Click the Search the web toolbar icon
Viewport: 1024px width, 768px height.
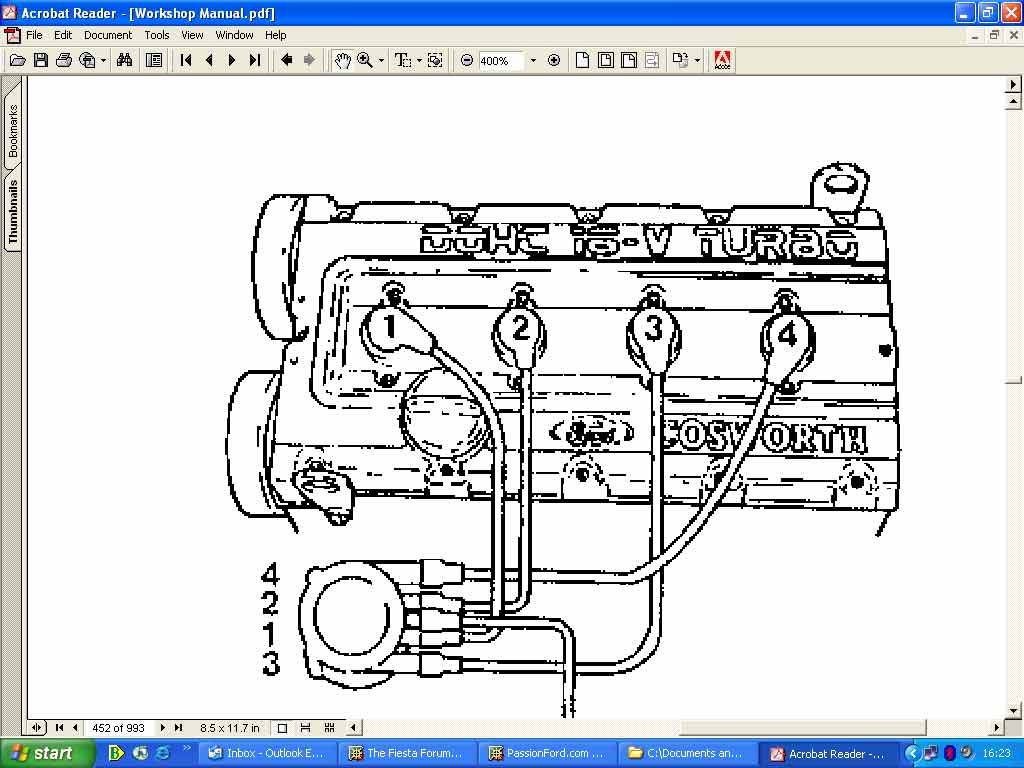click(87, 61)
